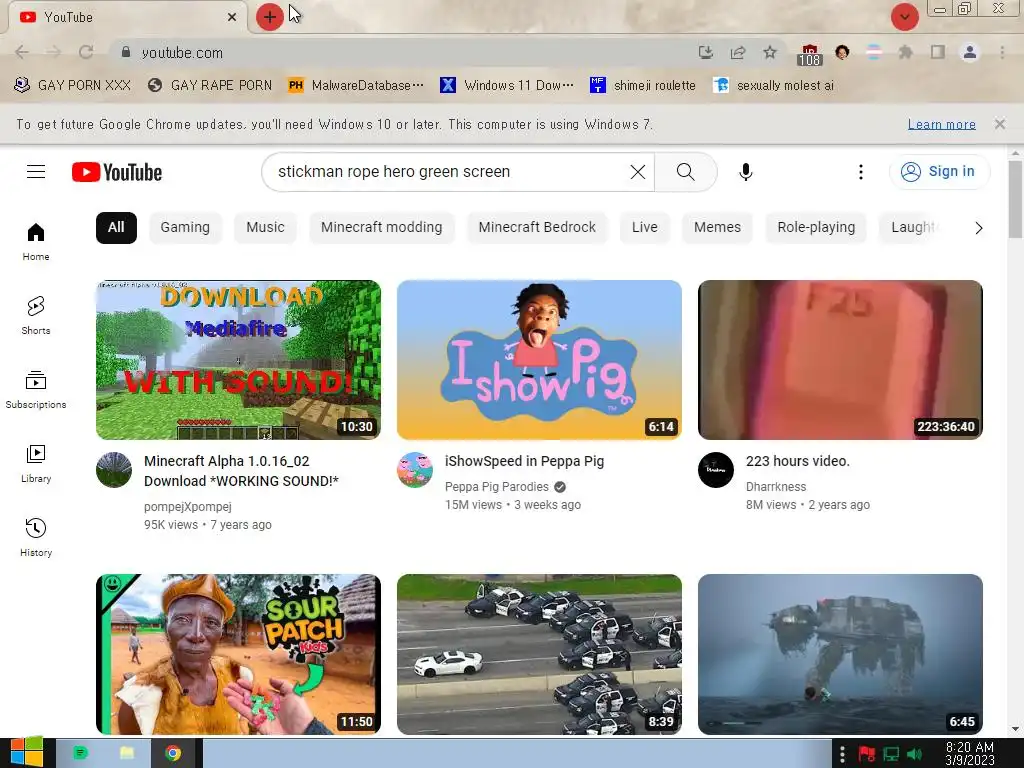This screenshot has height=768, width=1024.
Task: Sign in to YouTube
Action: [x=939, y=172]
